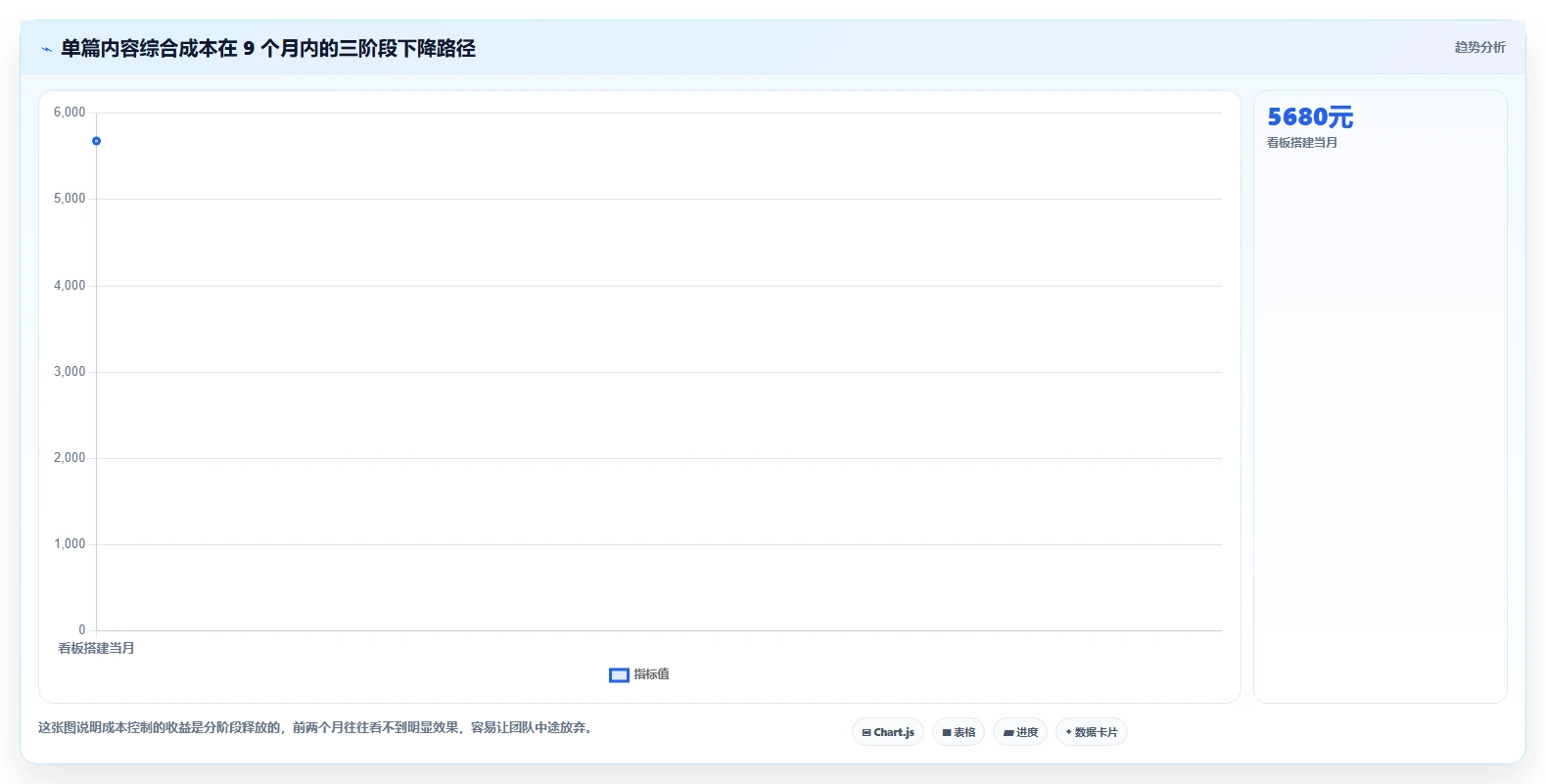The image size is (1546, 784).
Task: Select the 数据卡片 tag chip
Action: click(1092, 732)
